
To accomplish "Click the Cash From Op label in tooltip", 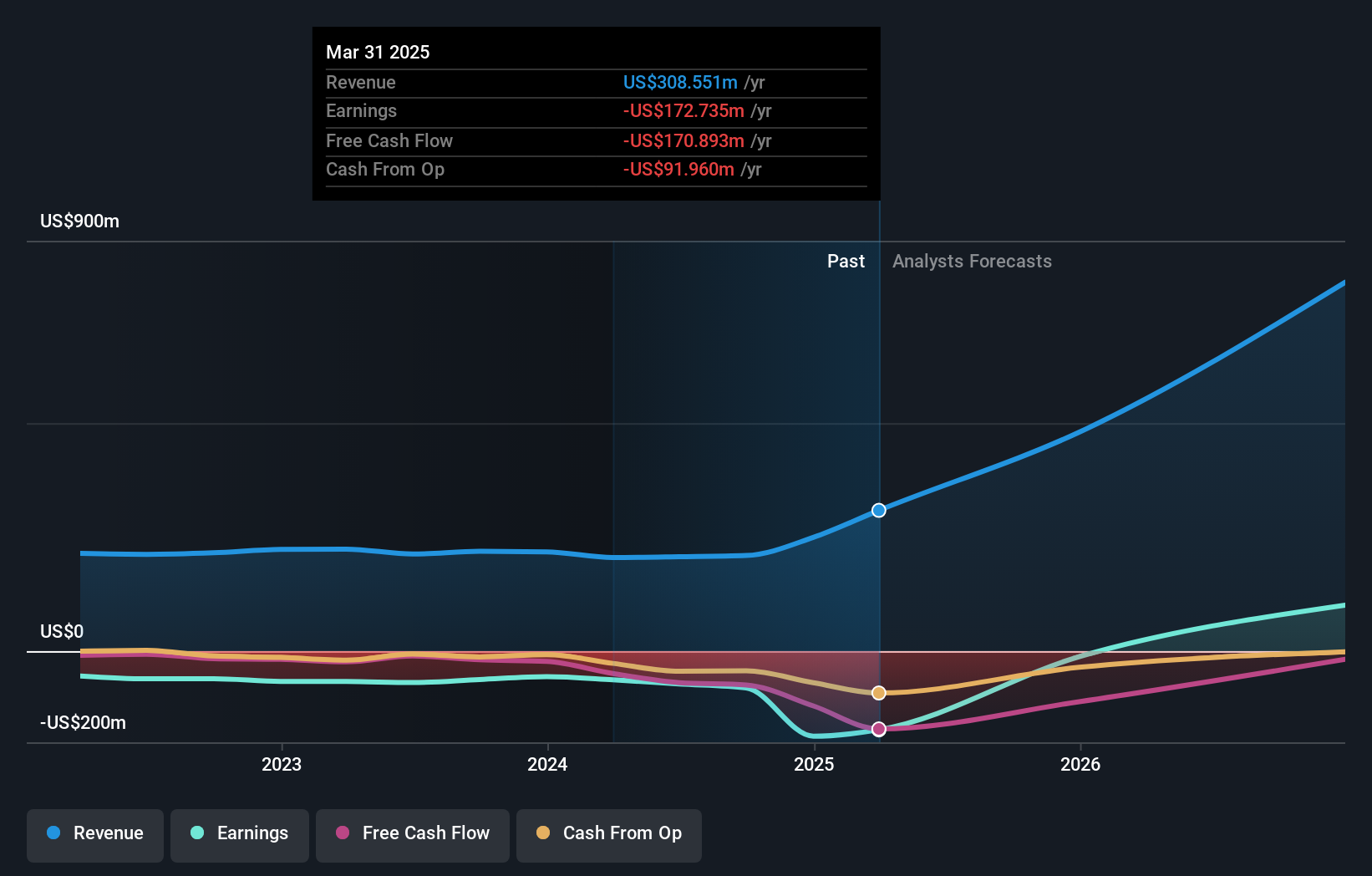I will (x=385, y=169).
